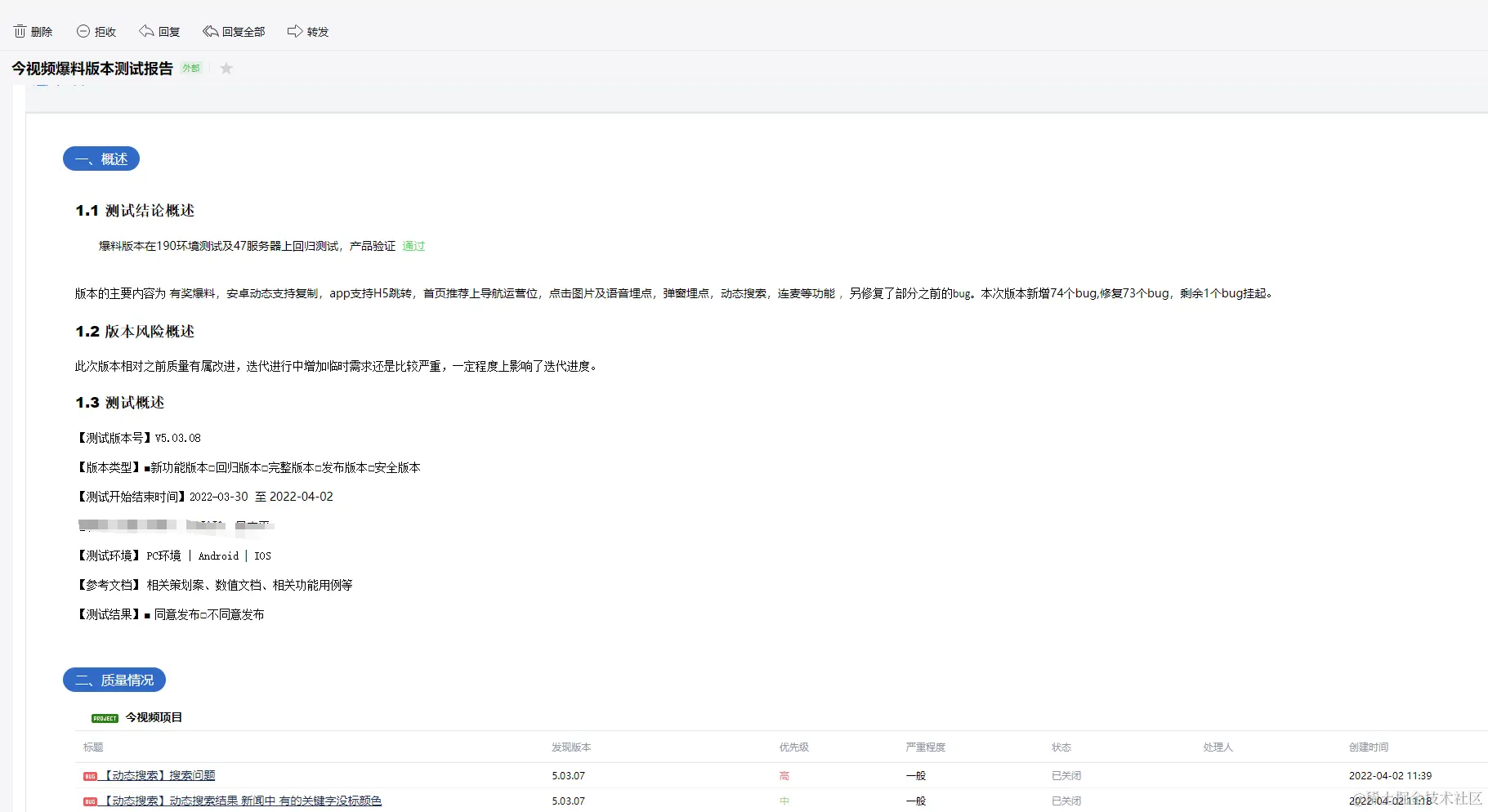Click the 回复全部 button label
This screenshot has height=812, width=1488.
point(244,32)
